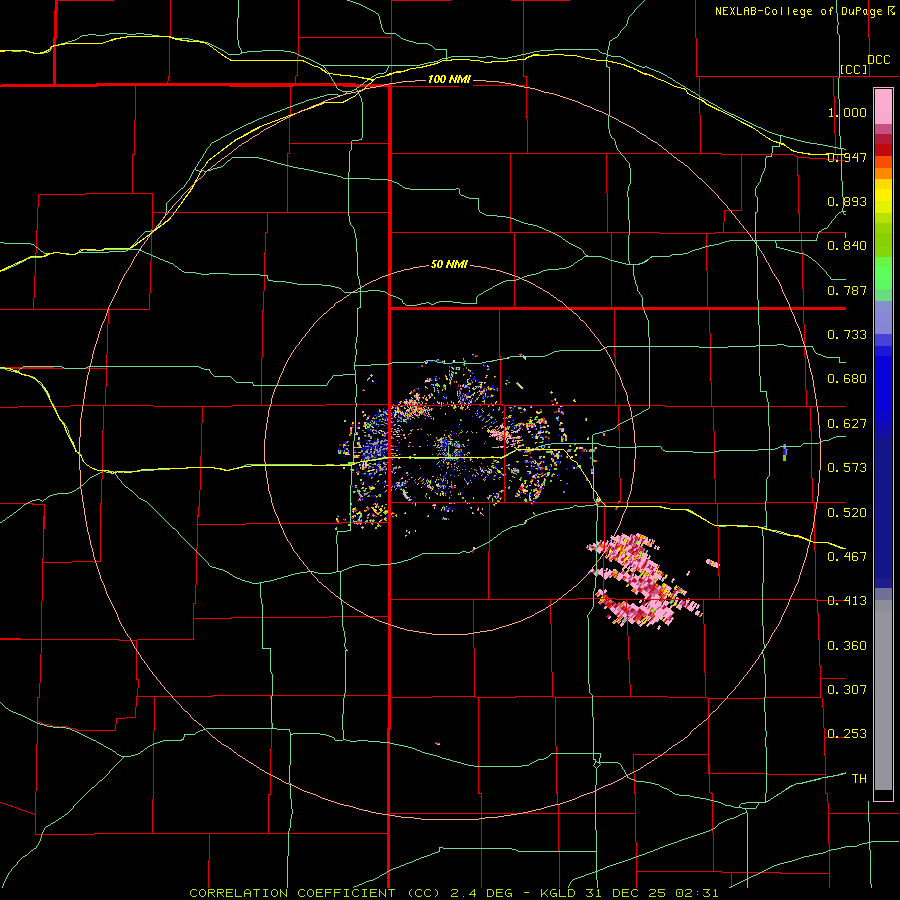
Task: Click the 50 NMI range ring label
Action: tap(449, 264)
